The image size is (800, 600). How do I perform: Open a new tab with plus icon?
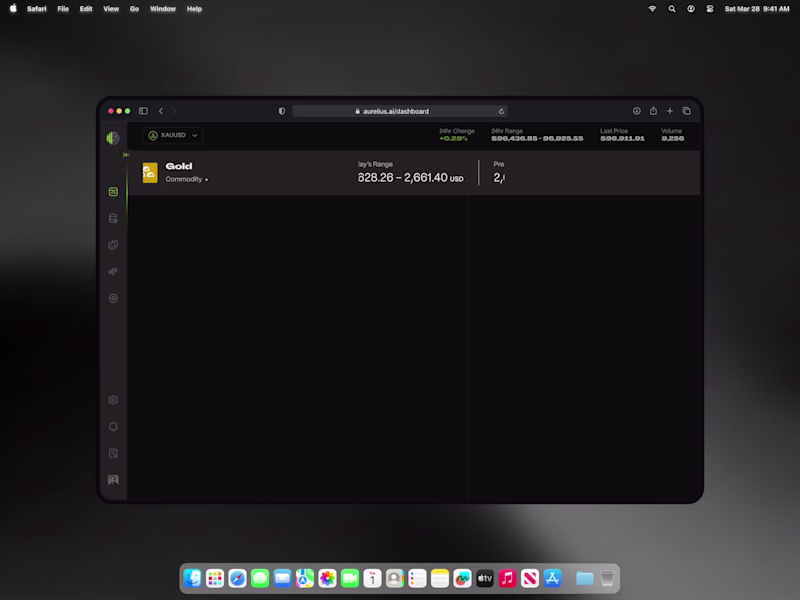click(x=670, y=111)
